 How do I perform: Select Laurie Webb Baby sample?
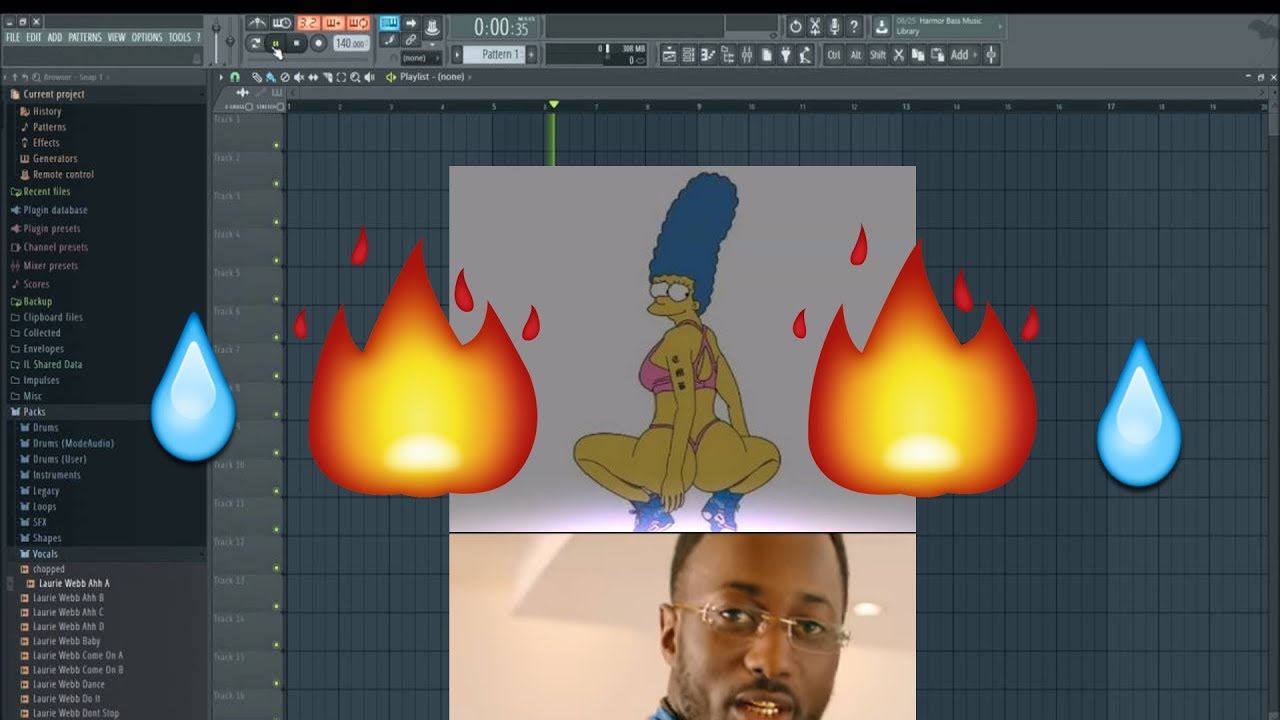click(66, 641)
